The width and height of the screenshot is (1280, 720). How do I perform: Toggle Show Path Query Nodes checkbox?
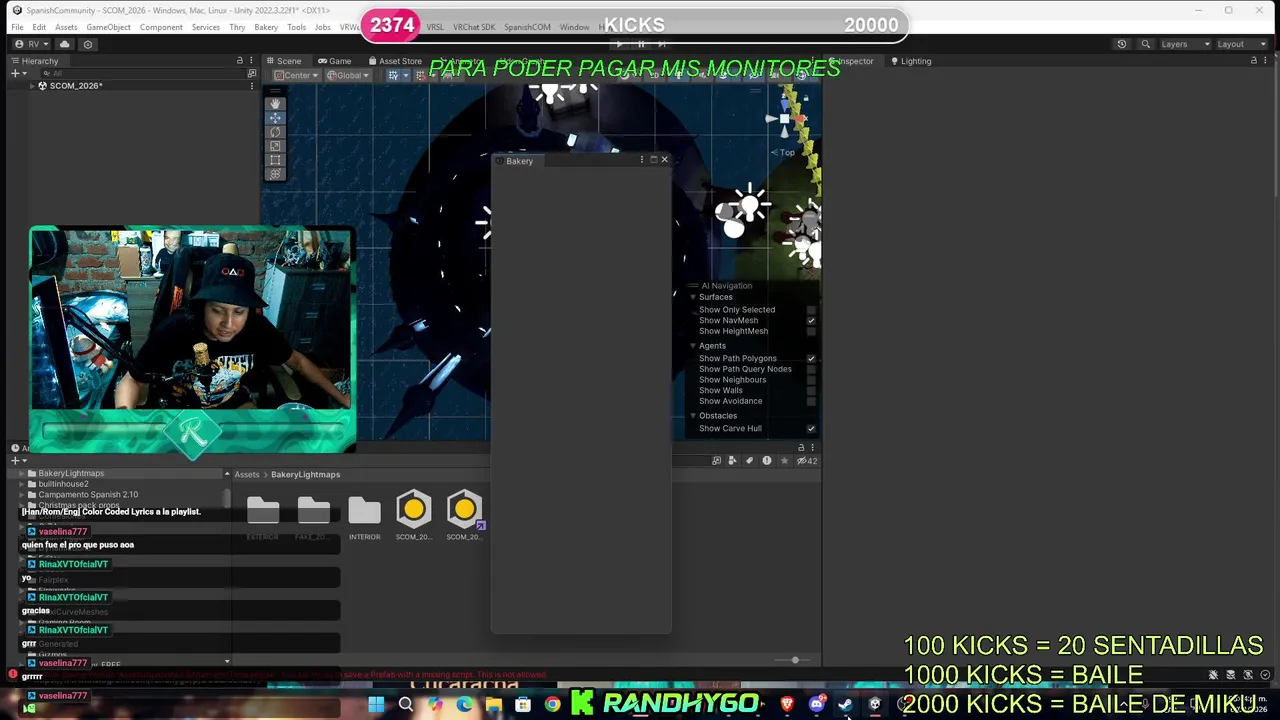click(811, 369)
